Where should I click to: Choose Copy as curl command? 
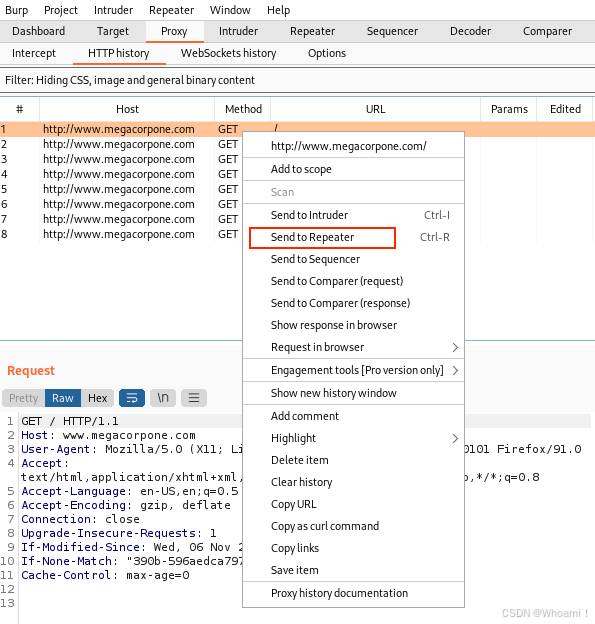353,526
